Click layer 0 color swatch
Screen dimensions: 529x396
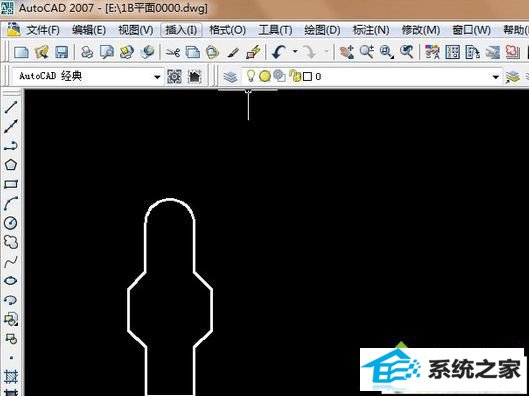coord(307,77)
